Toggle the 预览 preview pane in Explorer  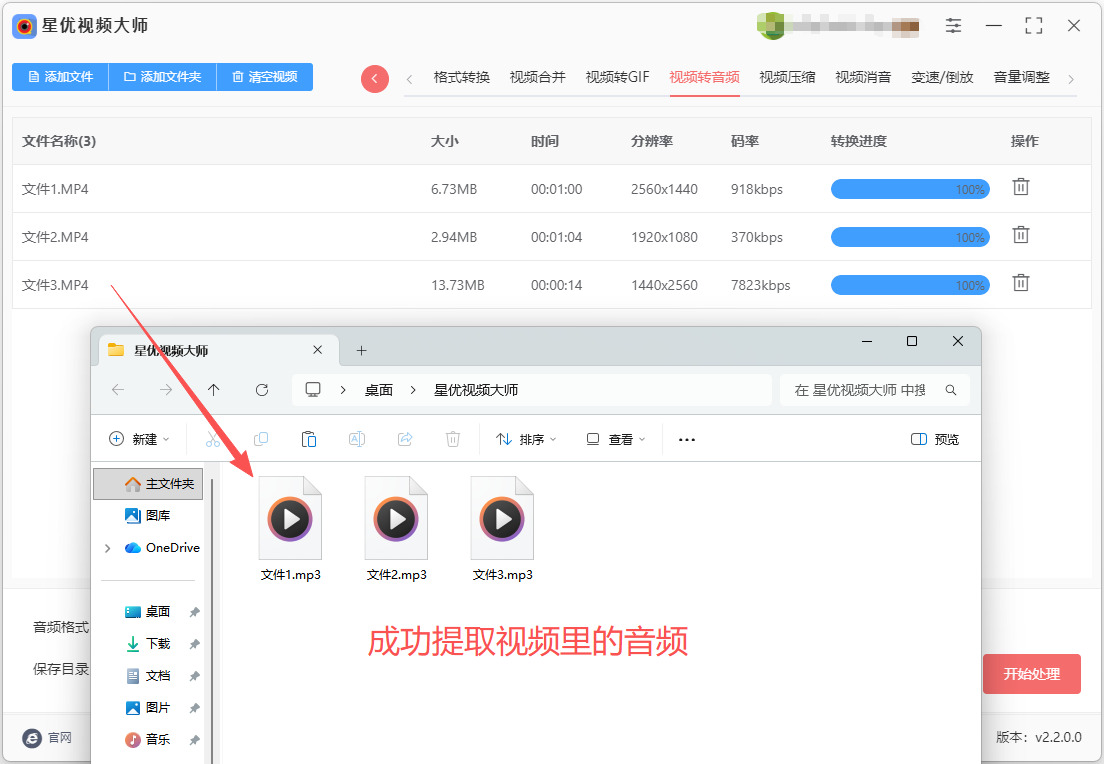tap(935, 439)
